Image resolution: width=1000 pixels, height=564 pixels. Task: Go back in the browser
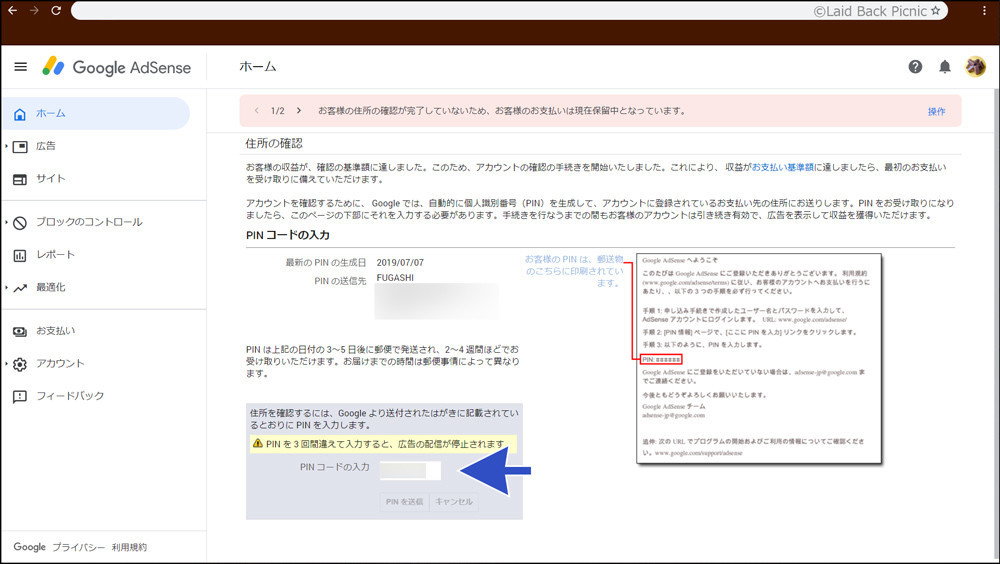(12, 10)
